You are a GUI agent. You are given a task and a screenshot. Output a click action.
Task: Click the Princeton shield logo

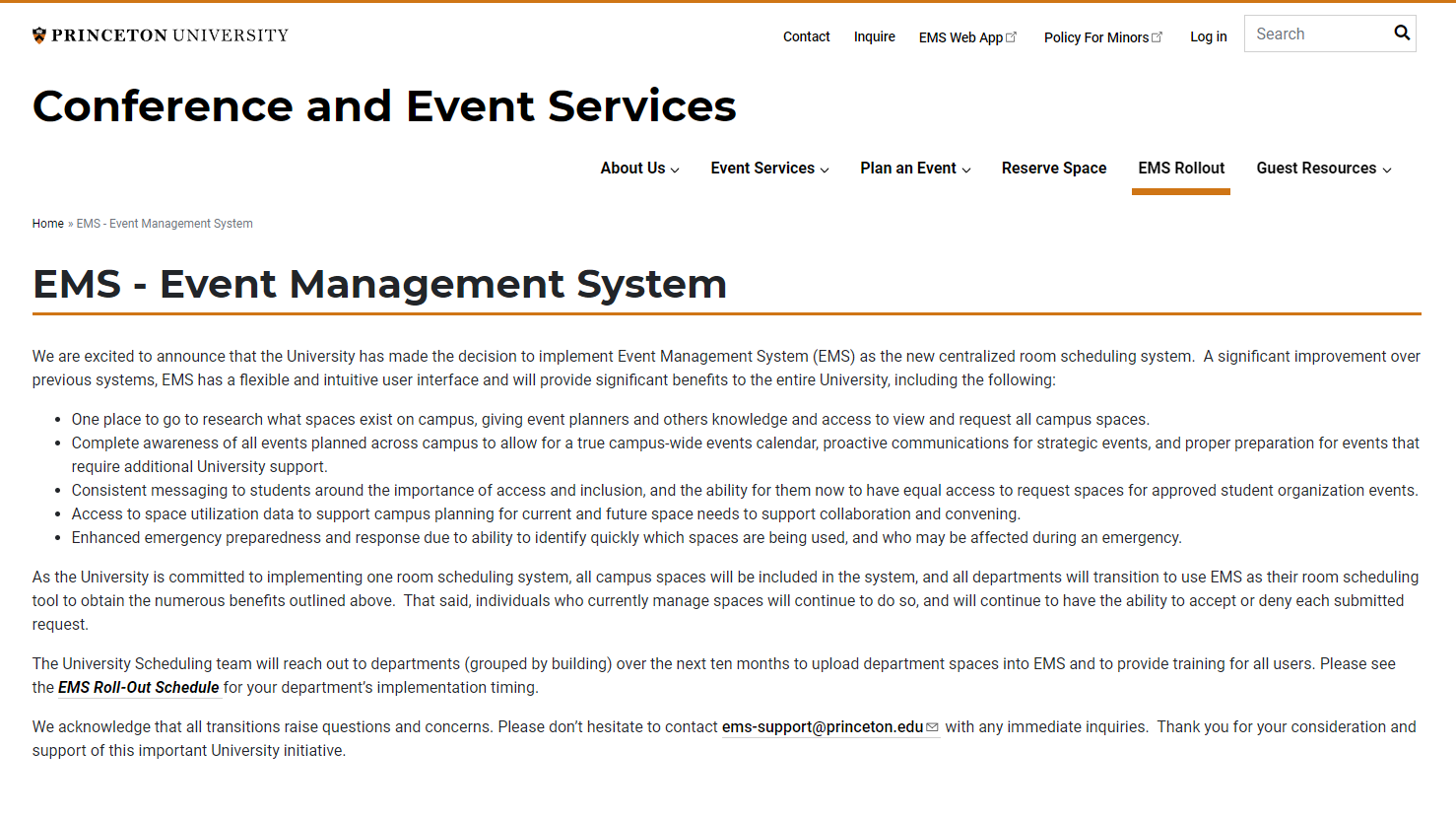coord(39,35)
